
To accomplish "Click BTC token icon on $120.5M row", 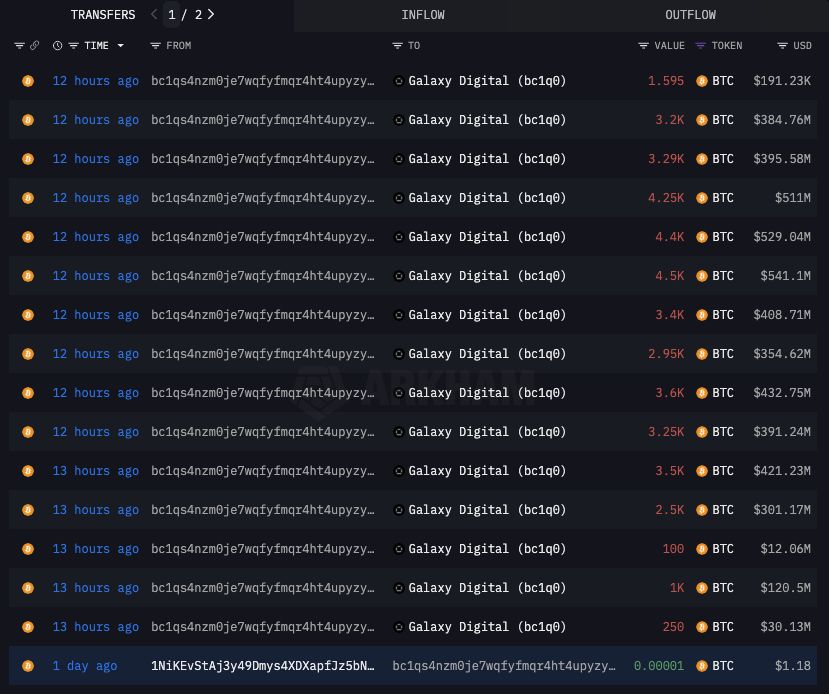I will (x=702, y=588).
